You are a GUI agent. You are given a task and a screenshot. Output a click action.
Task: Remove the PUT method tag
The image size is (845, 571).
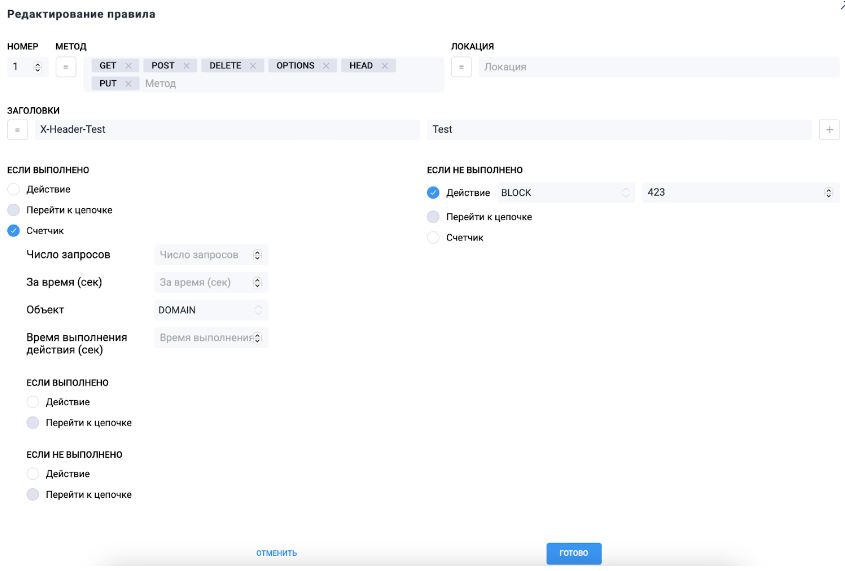(129, 84)
